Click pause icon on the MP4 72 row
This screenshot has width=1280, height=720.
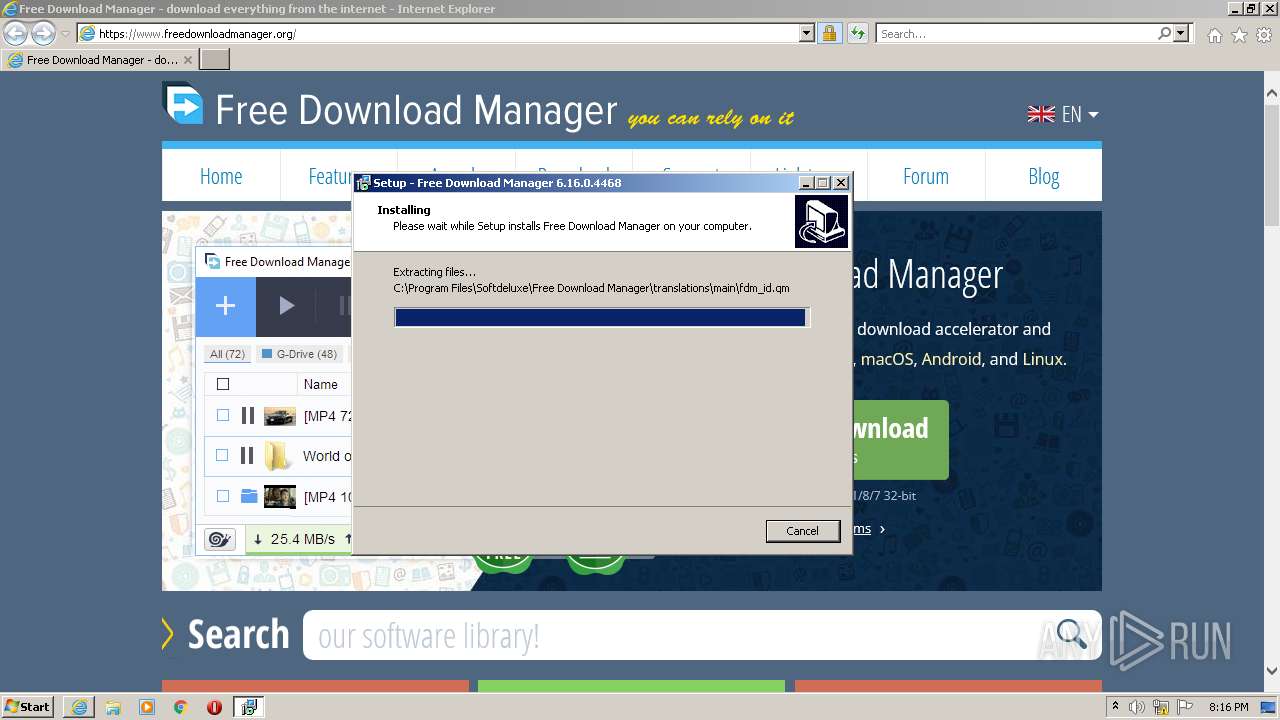248,415
